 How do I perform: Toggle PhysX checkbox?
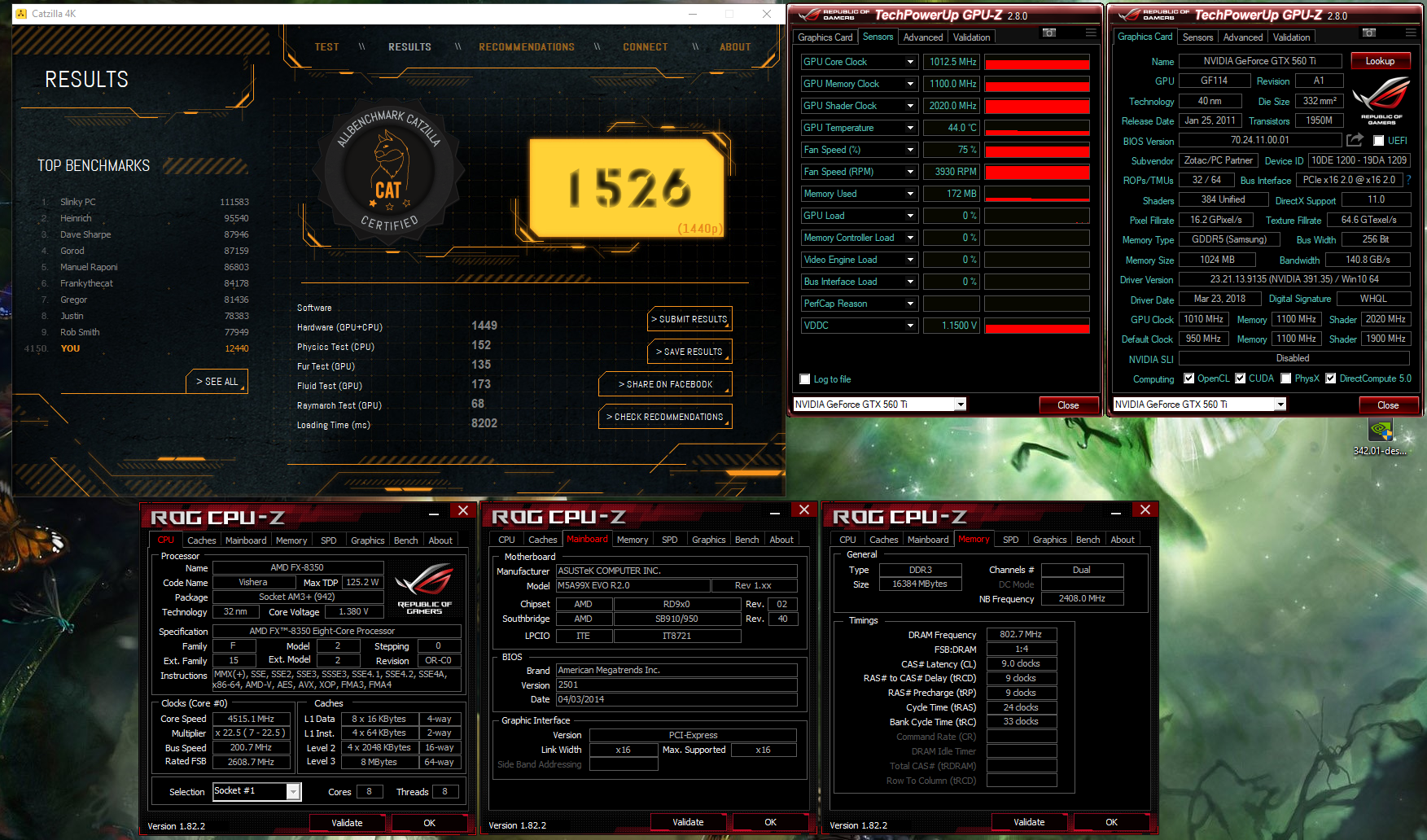pos(1285,378)
